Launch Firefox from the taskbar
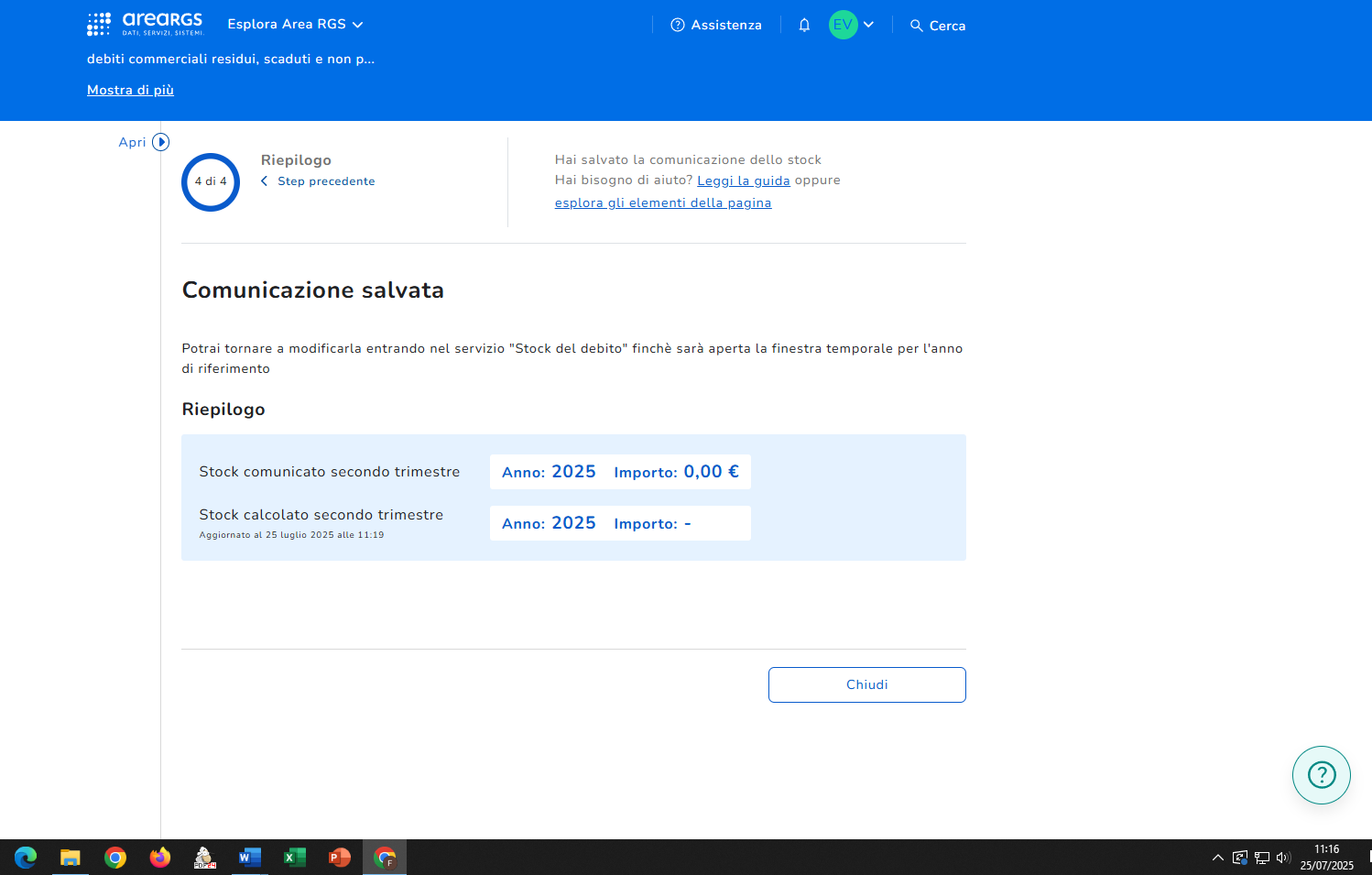The width and height of the screenshot is (1372, 875). click(x=160, y=858)
